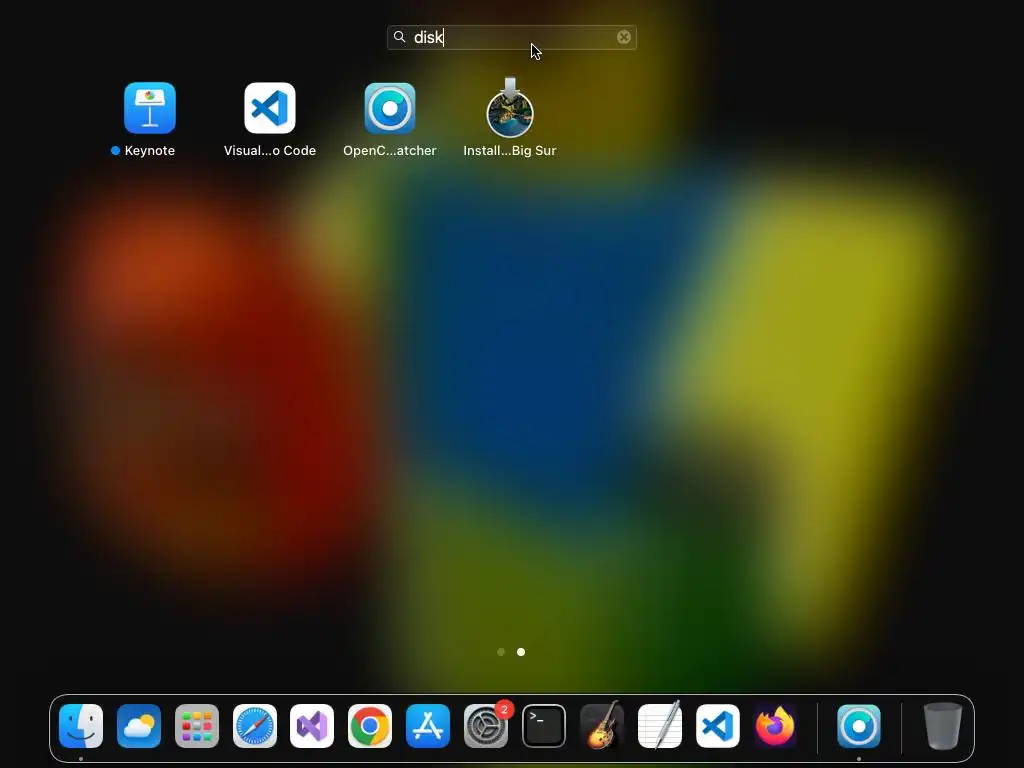The width and height of the screenshot is (1024, 768).
Task: Open OpenCore Patcher app in Launchpad results
Action: (390, 108)
